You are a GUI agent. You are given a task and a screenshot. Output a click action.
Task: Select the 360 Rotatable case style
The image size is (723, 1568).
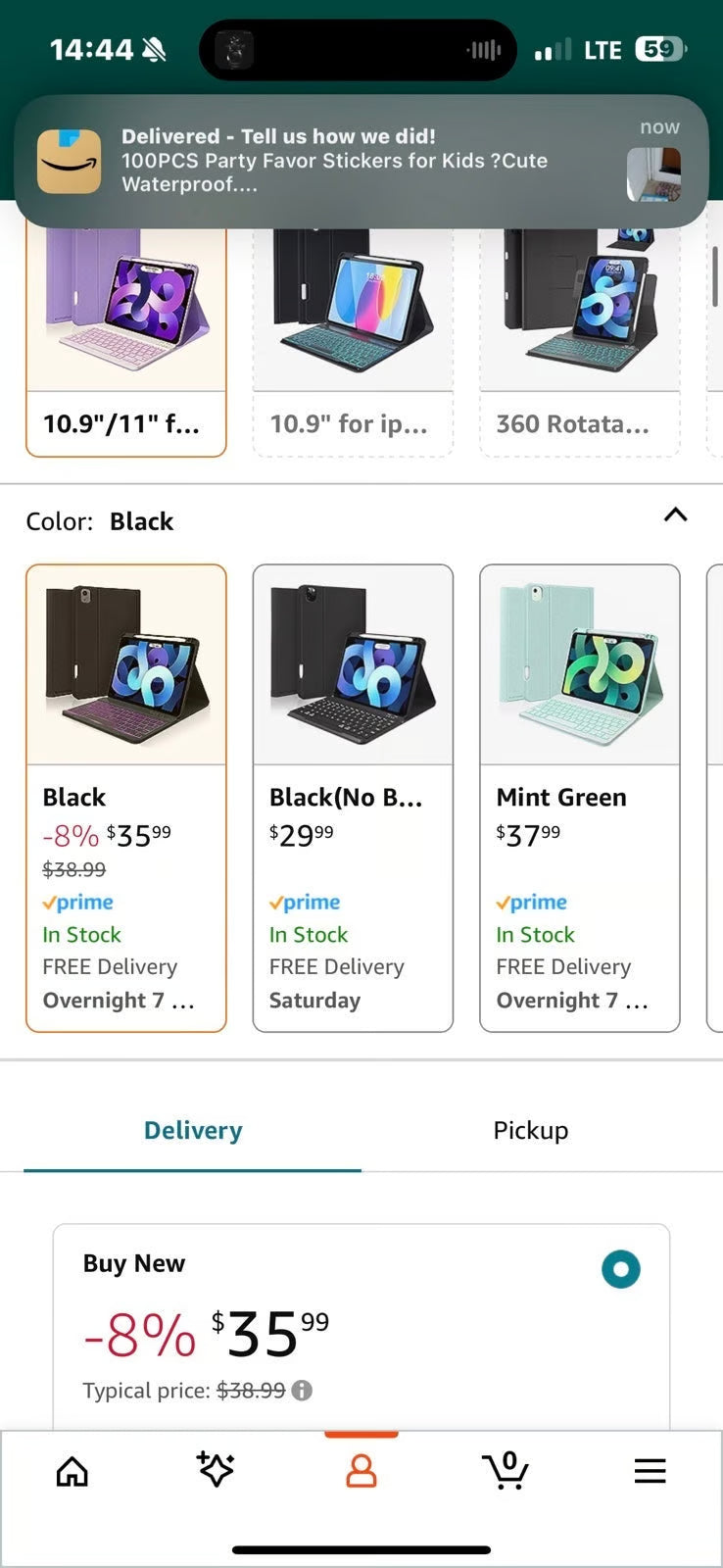coord(579,338)
